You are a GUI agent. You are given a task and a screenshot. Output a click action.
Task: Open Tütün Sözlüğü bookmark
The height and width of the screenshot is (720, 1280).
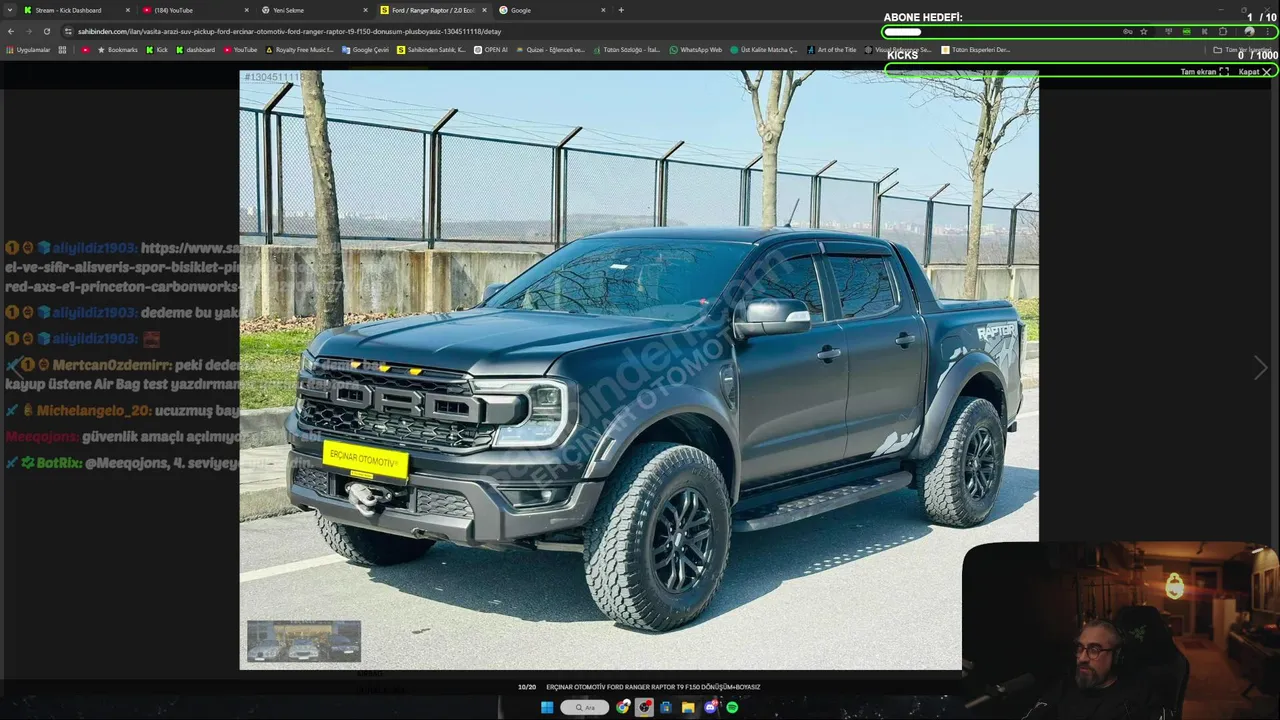pyautogui.click(x=626, y=49)
